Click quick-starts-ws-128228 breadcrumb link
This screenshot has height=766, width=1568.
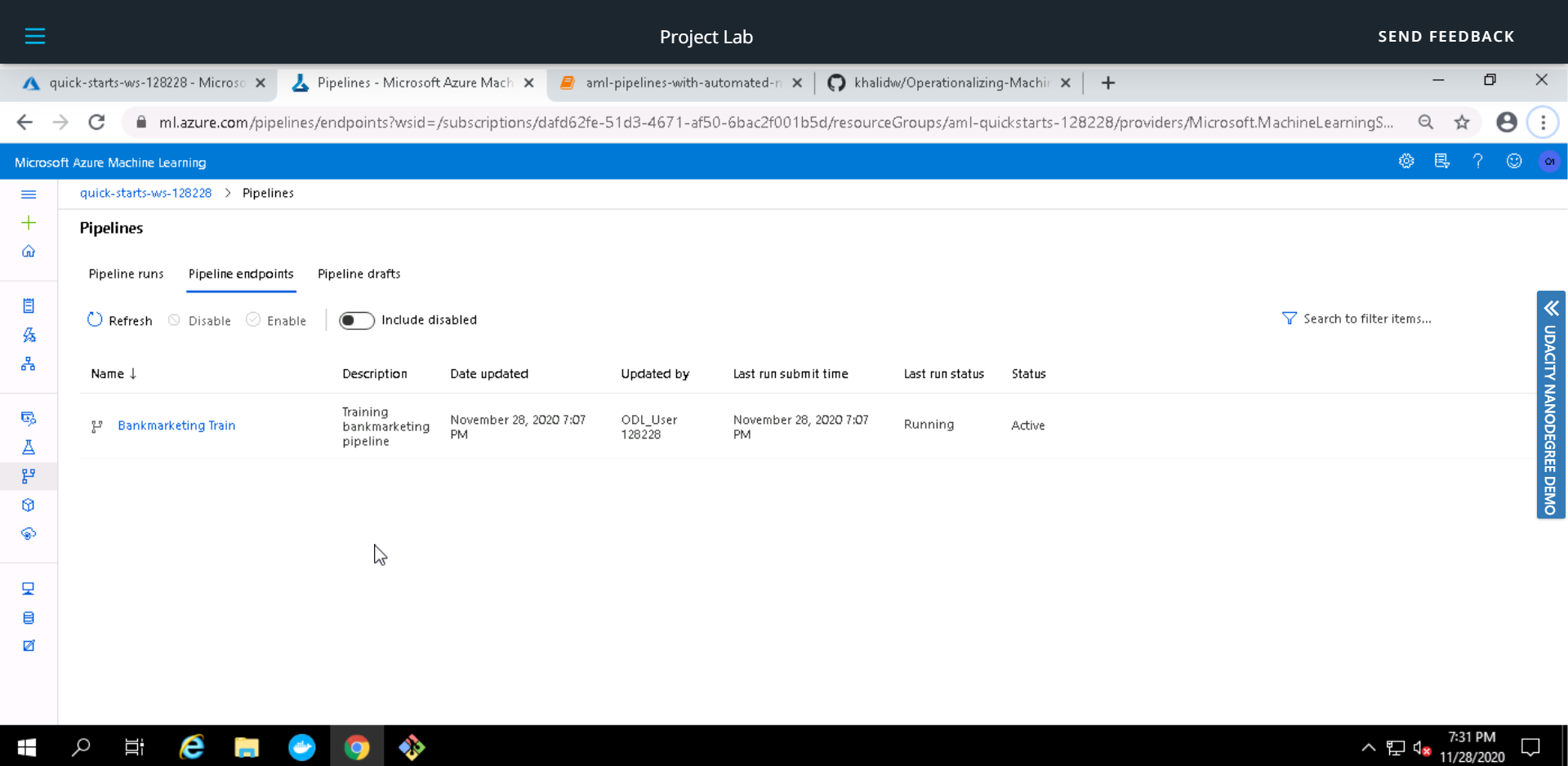click(x=145, y=193)
